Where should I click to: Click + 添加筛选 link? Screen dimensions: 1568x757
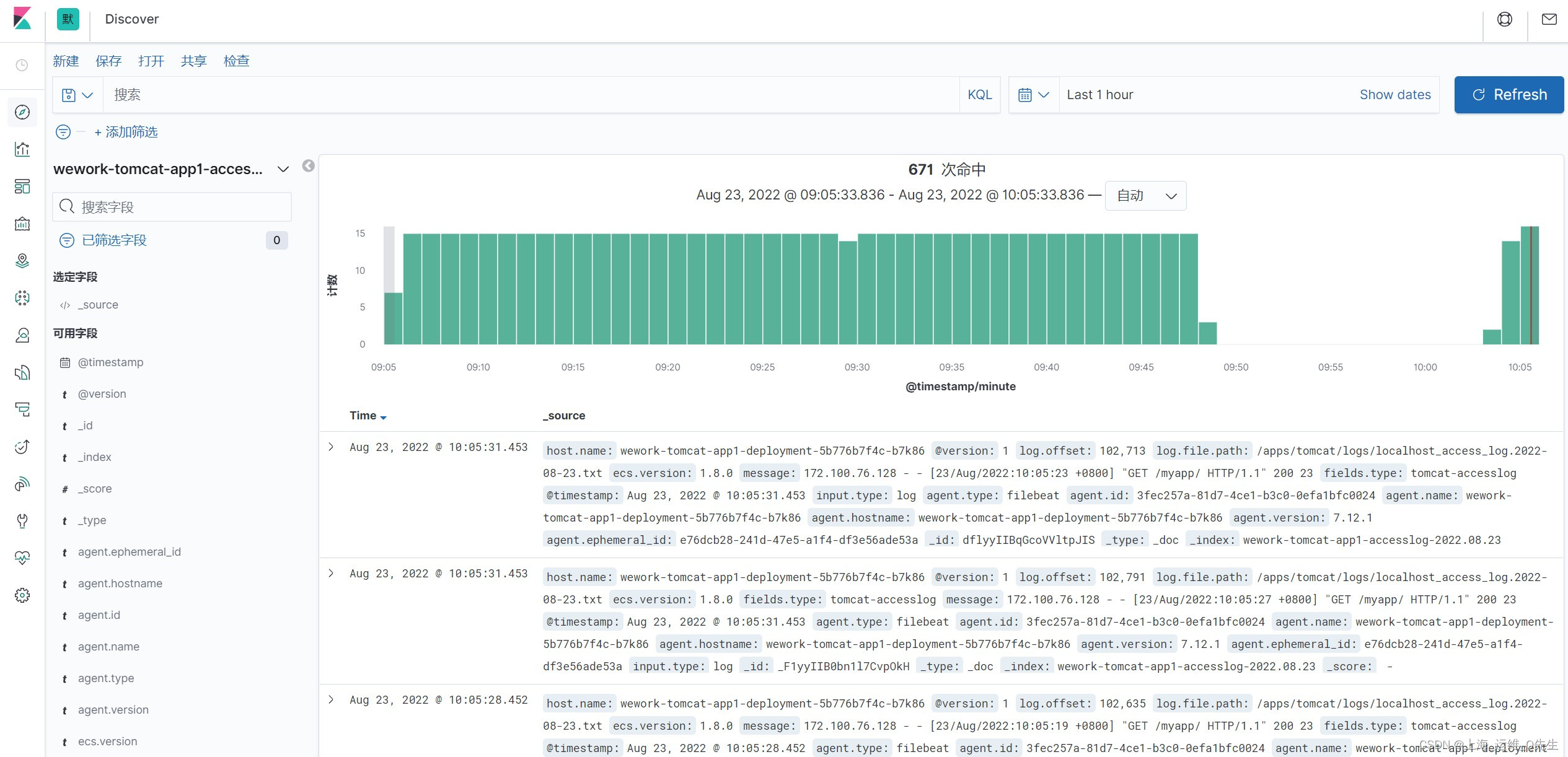(126, 132)
